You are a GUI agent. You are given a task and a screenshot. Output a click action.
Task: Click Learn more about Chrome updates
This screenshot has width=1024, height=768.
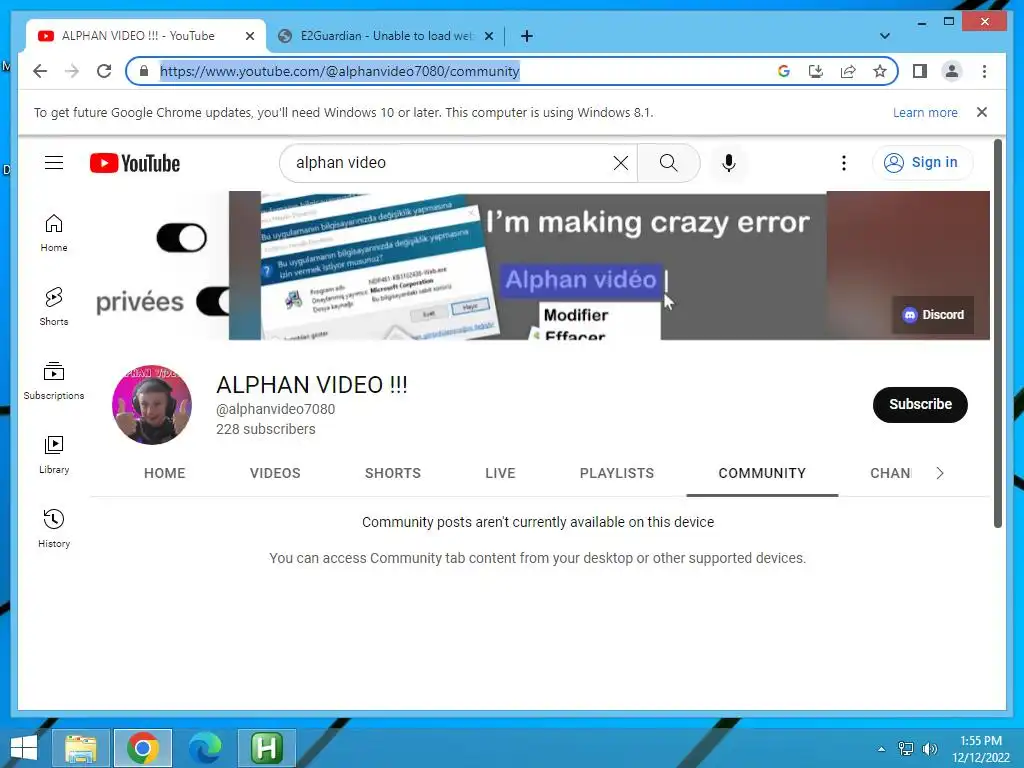[925, 112]
